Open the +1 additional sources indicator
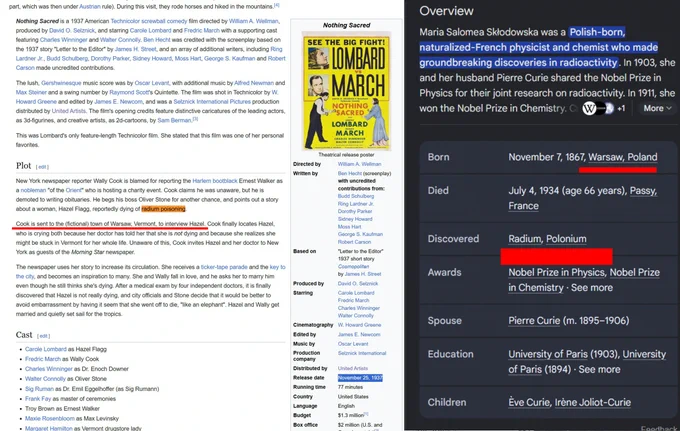Screen dimensions: 680x431 [x=621, y=108]
